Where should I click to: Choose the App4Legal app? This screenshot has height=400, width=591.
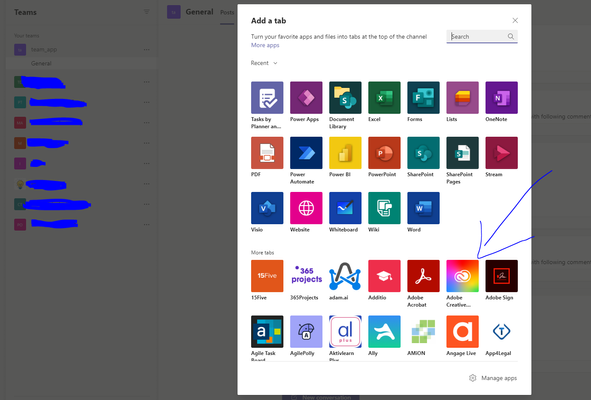[501, 332]
